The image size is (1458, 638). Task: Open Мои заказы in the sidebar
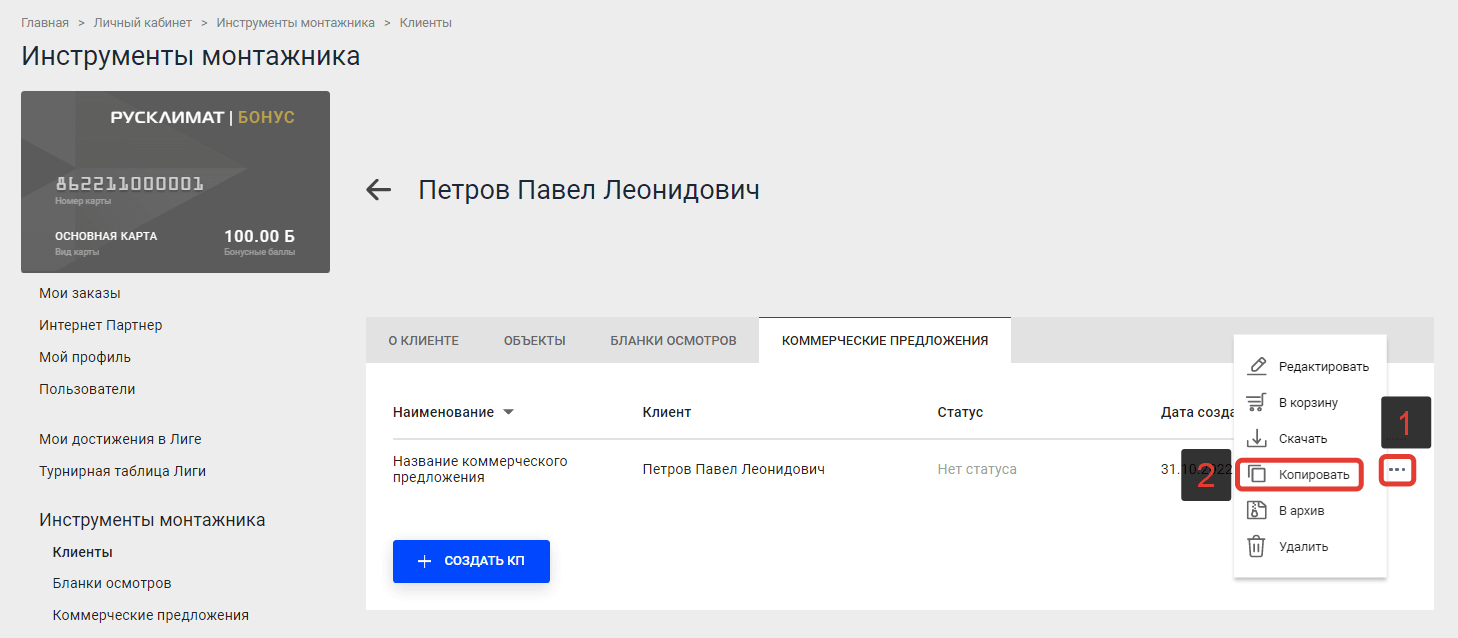coord(80,293)
